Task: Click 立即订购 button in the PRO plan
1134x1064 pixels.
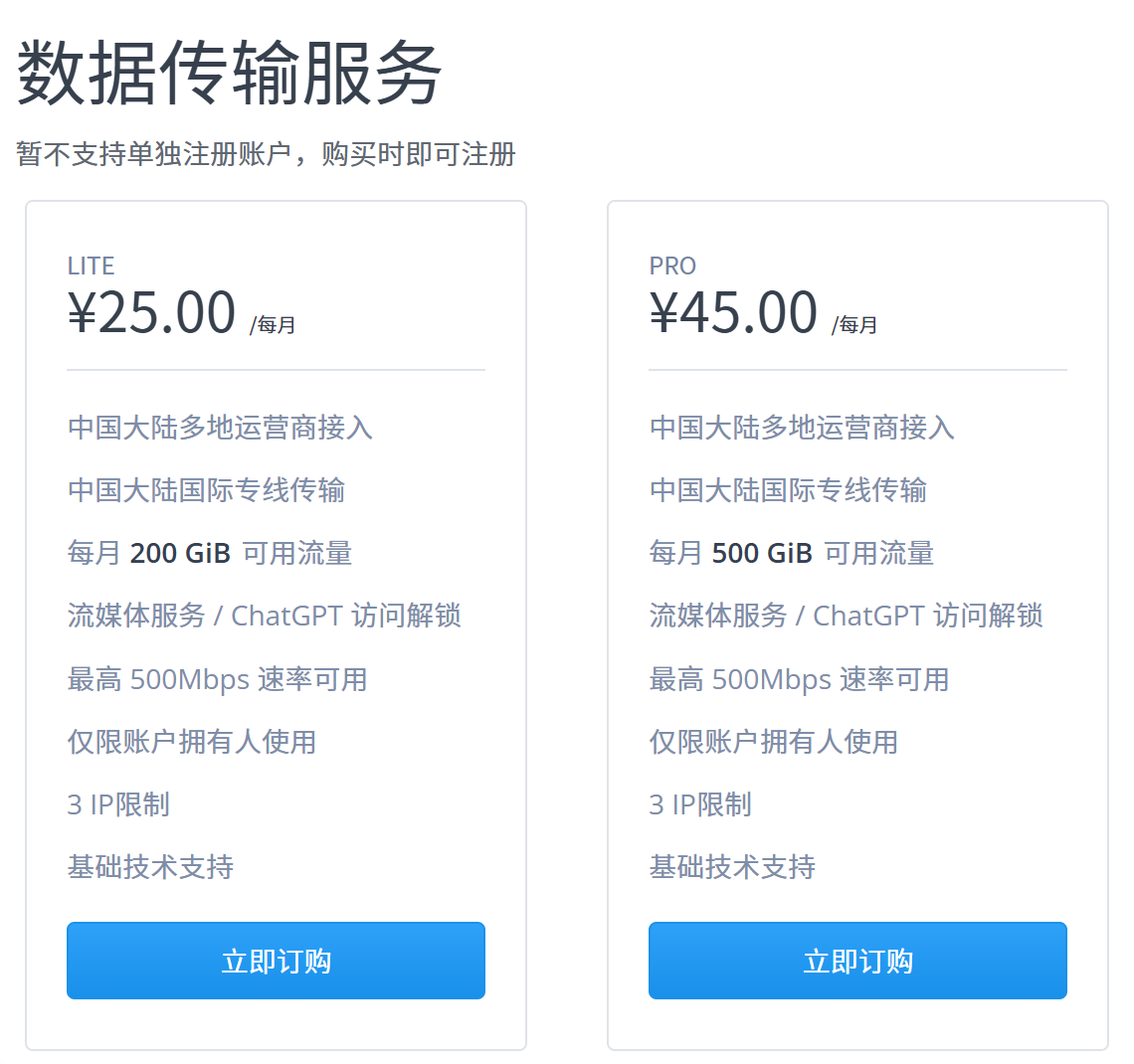Action: click(x=857, y=961)
